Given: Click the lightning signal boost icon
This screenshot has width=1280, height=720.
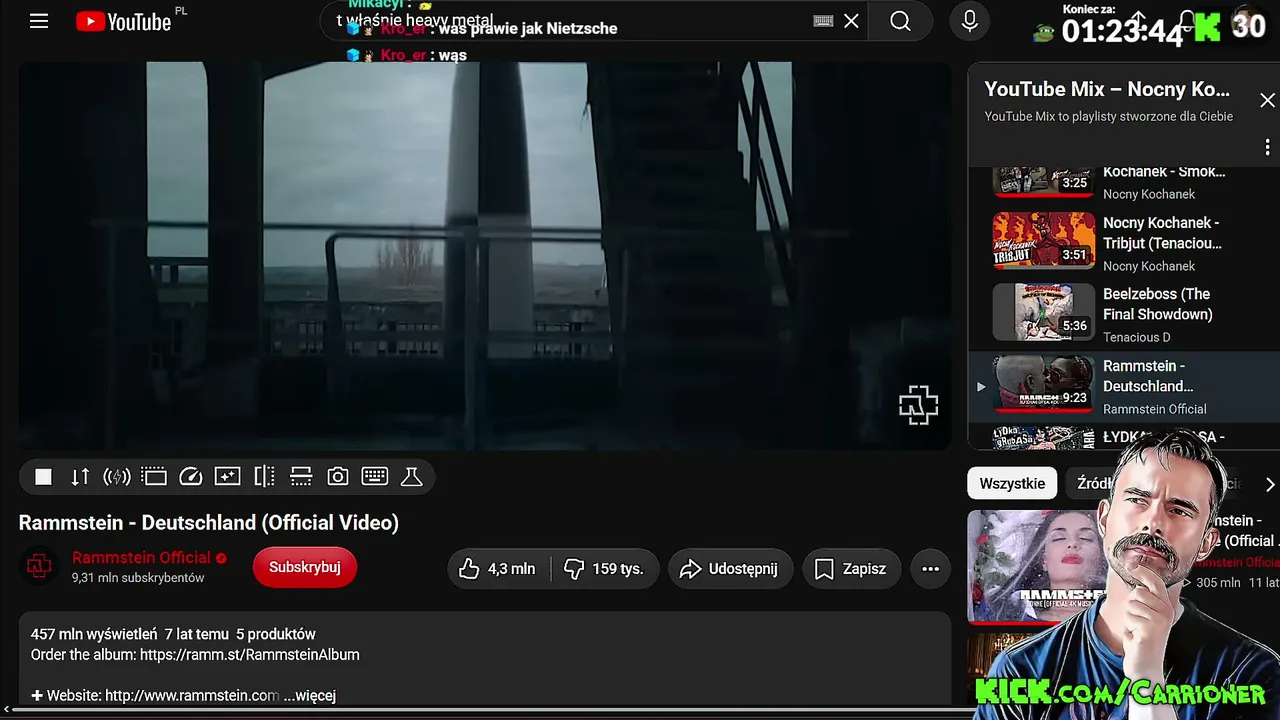Looking at the screenshot, I should click(x=117, y=477).
